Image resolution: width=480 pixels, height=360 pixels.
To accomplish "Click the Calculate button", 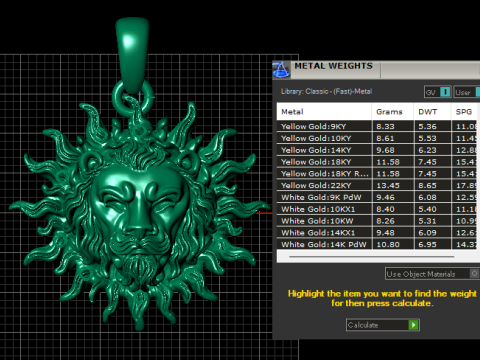I will [383, 325].
